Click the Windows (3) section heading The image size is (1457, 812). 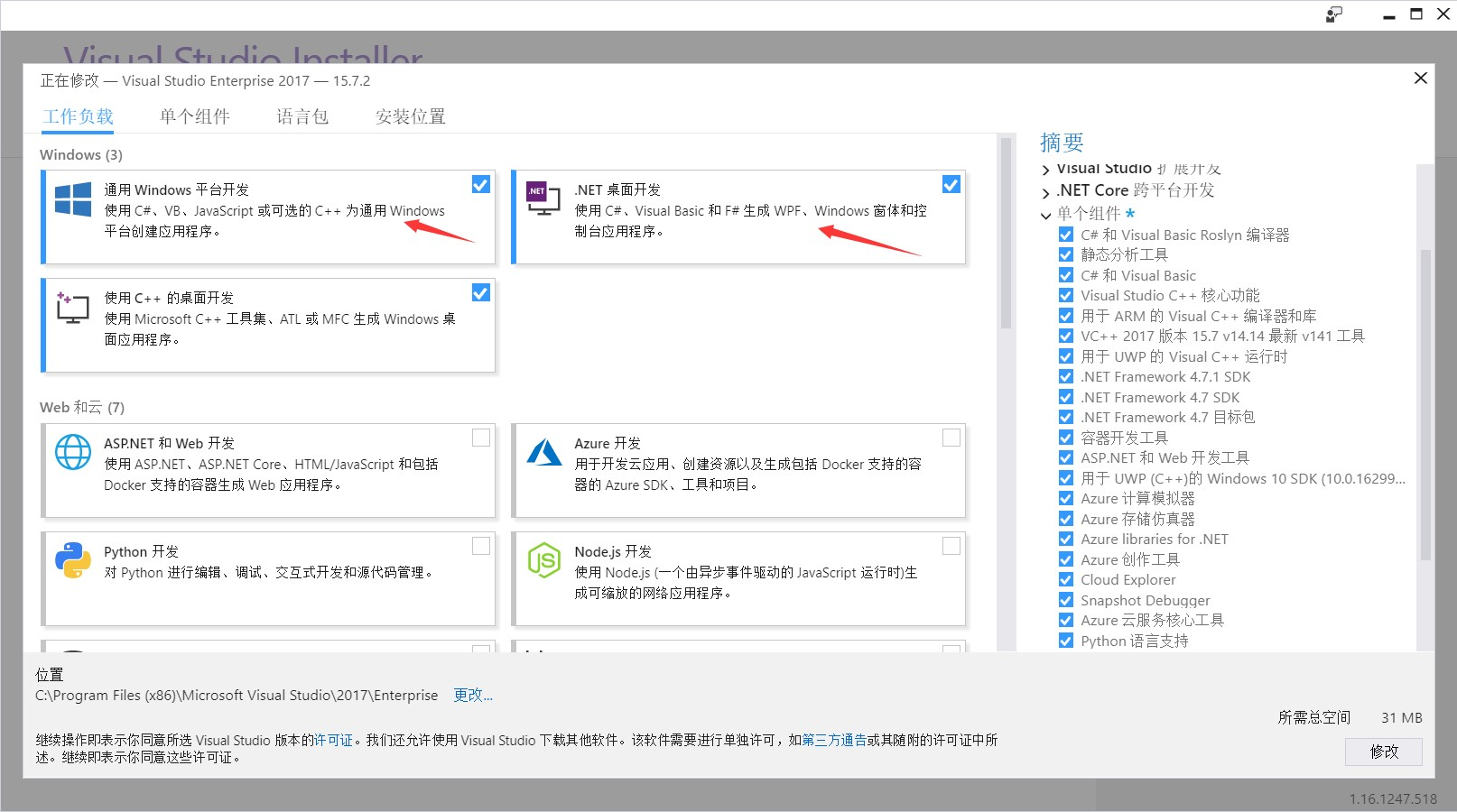coord(81,154)
